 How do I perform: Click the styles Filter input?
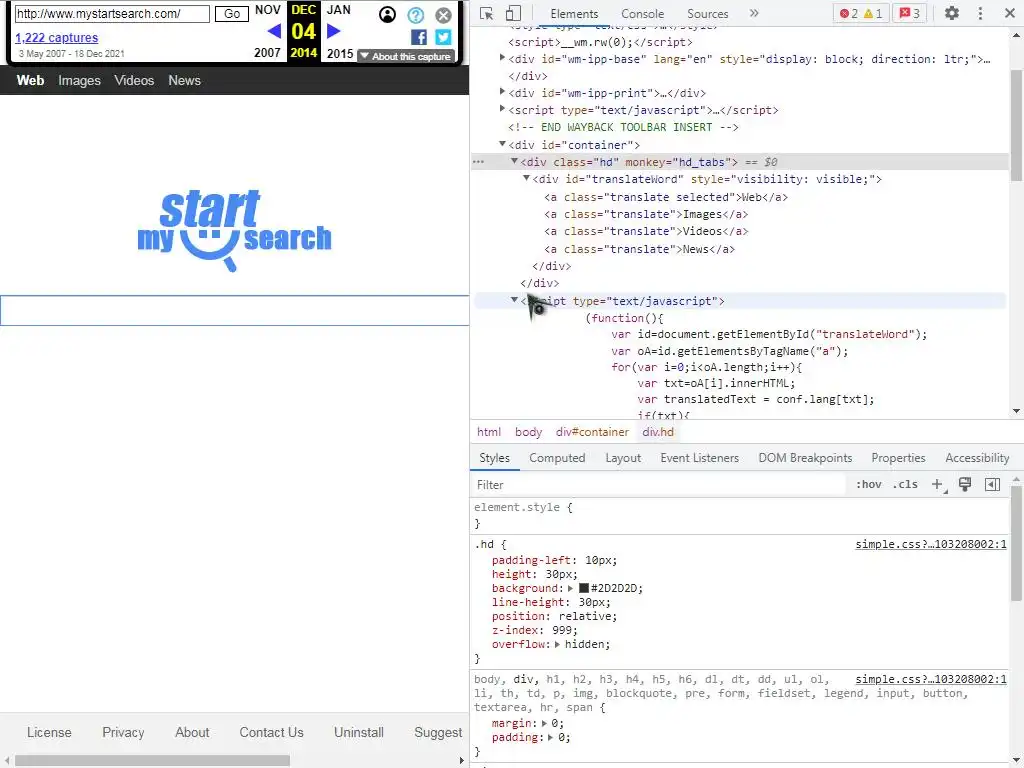[x=660, y=485]
